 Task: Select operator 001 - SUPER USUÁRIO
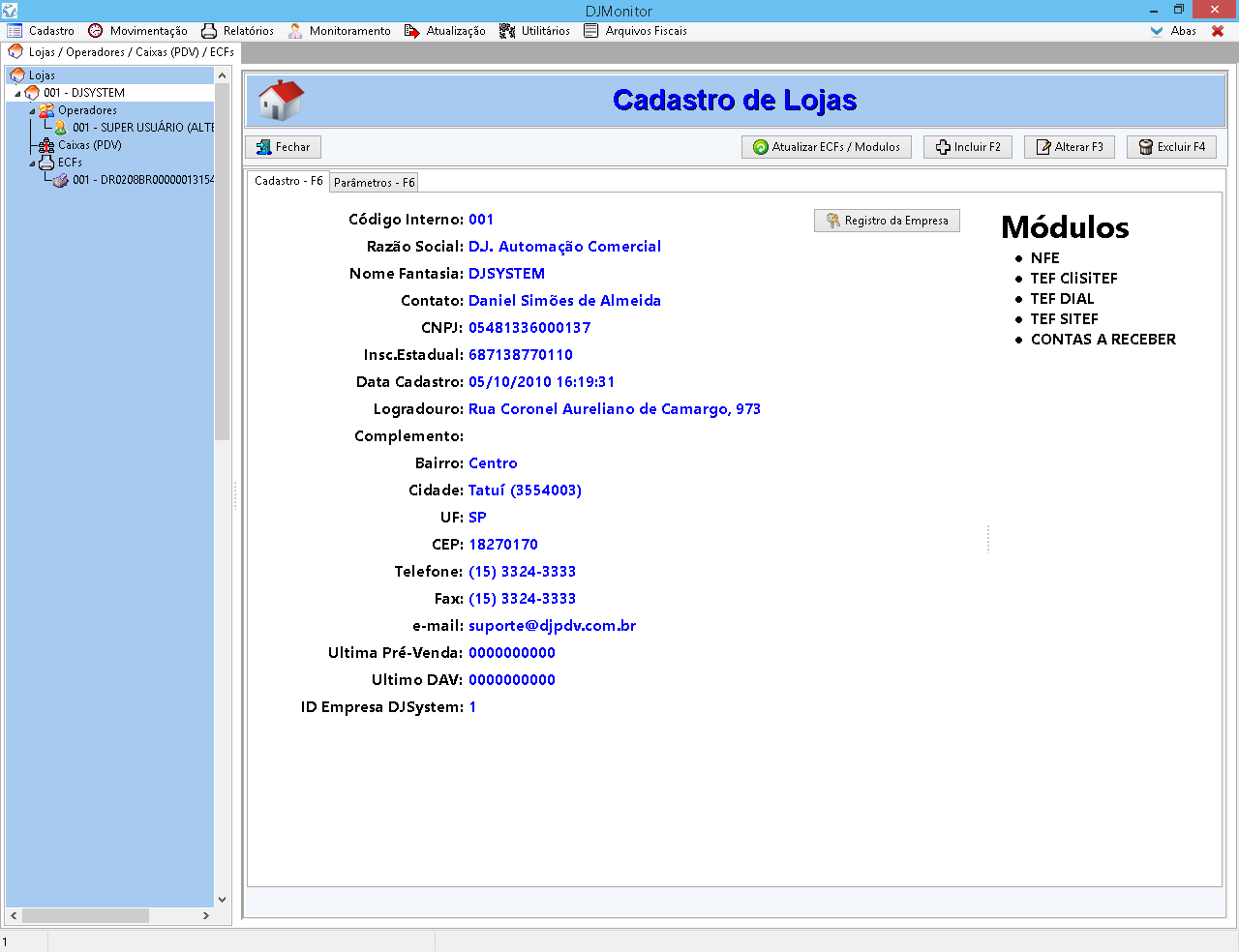click(143, 128)
